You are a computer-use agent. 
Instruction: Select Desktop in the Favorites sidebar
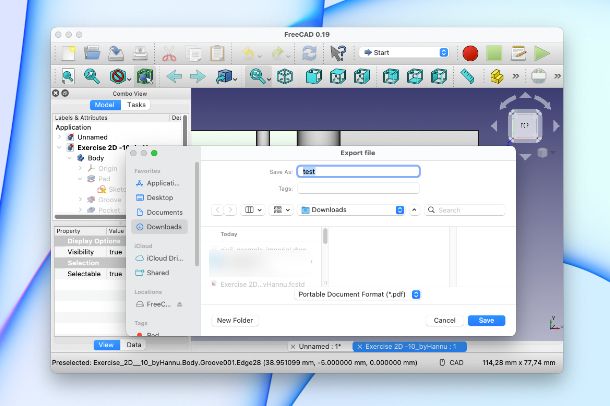(x=160, y=198)
